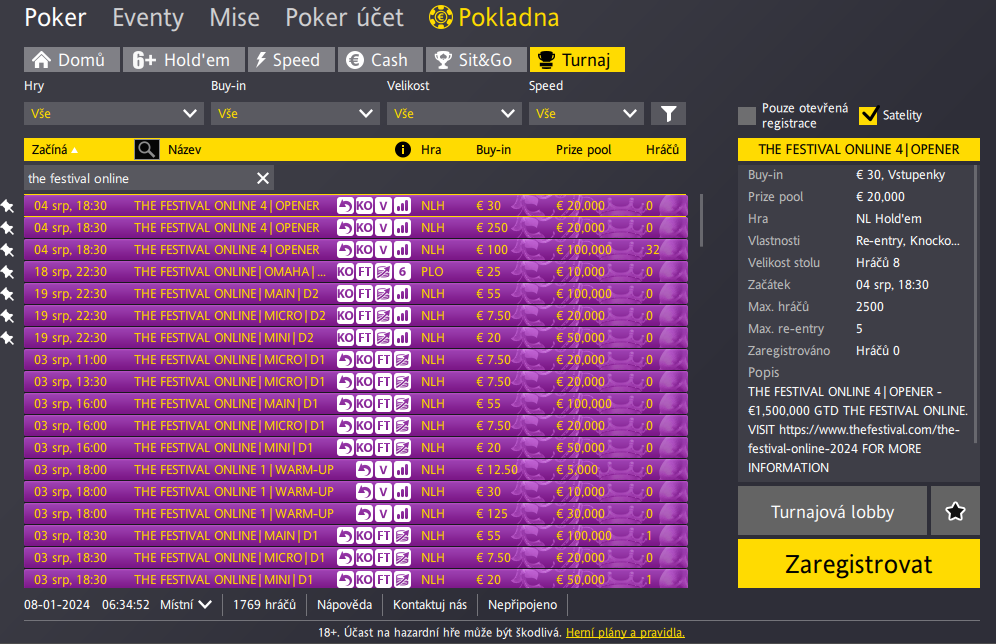Screen dimensions: 996x644
Task: Click FT icon in 13:30 MICRO|D1 row
Action: [383, 382]
